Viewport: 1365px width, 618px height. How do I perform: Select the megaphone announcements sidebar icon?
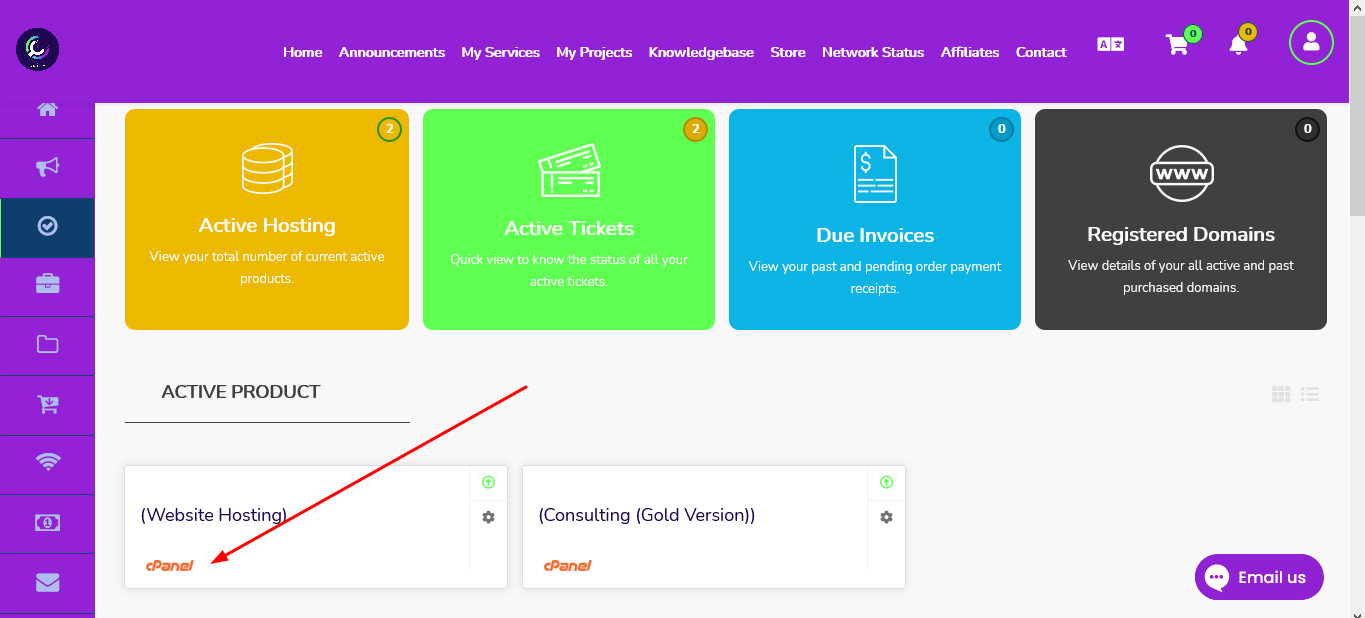pyautogui.click(x=47, y=167)
